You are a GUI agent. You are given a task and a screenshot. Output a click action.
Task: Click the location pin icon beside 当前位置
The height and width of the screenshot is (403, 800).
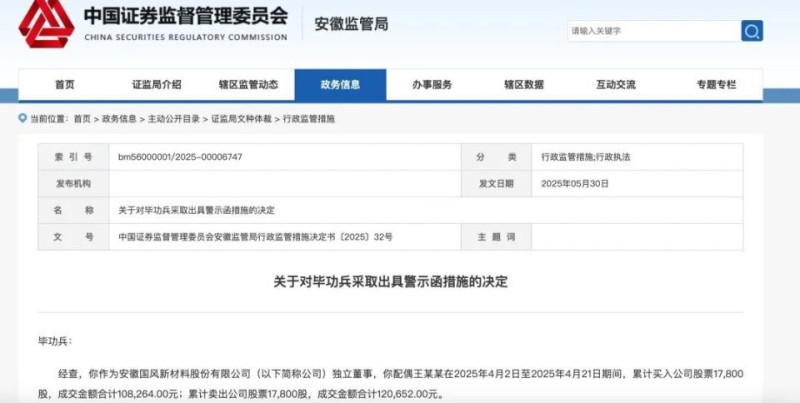pyautogui.click(x=22, y=118)
